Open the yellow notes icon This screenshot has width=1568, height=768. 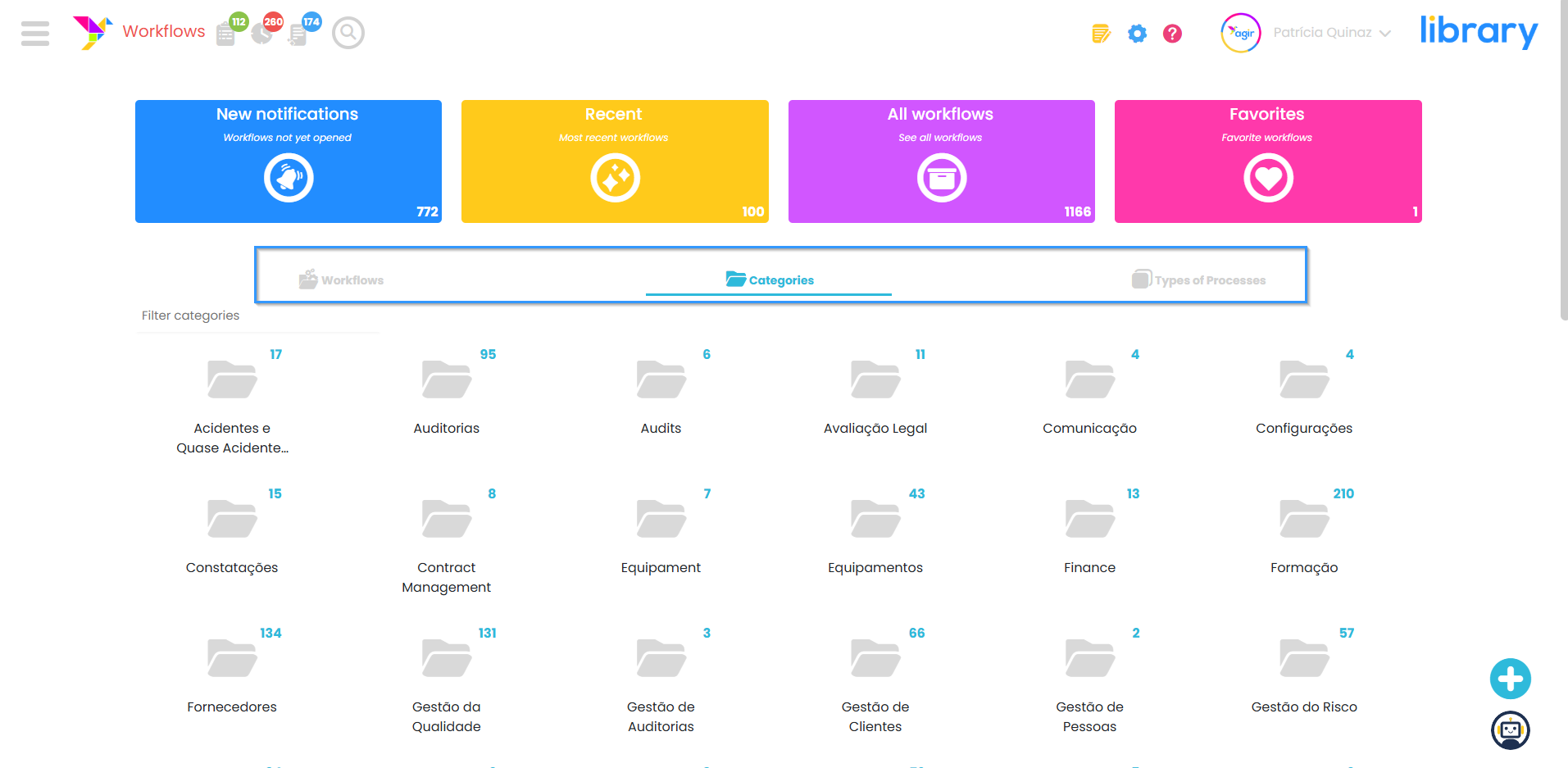pyautogui.click(x=1101, y=34)
